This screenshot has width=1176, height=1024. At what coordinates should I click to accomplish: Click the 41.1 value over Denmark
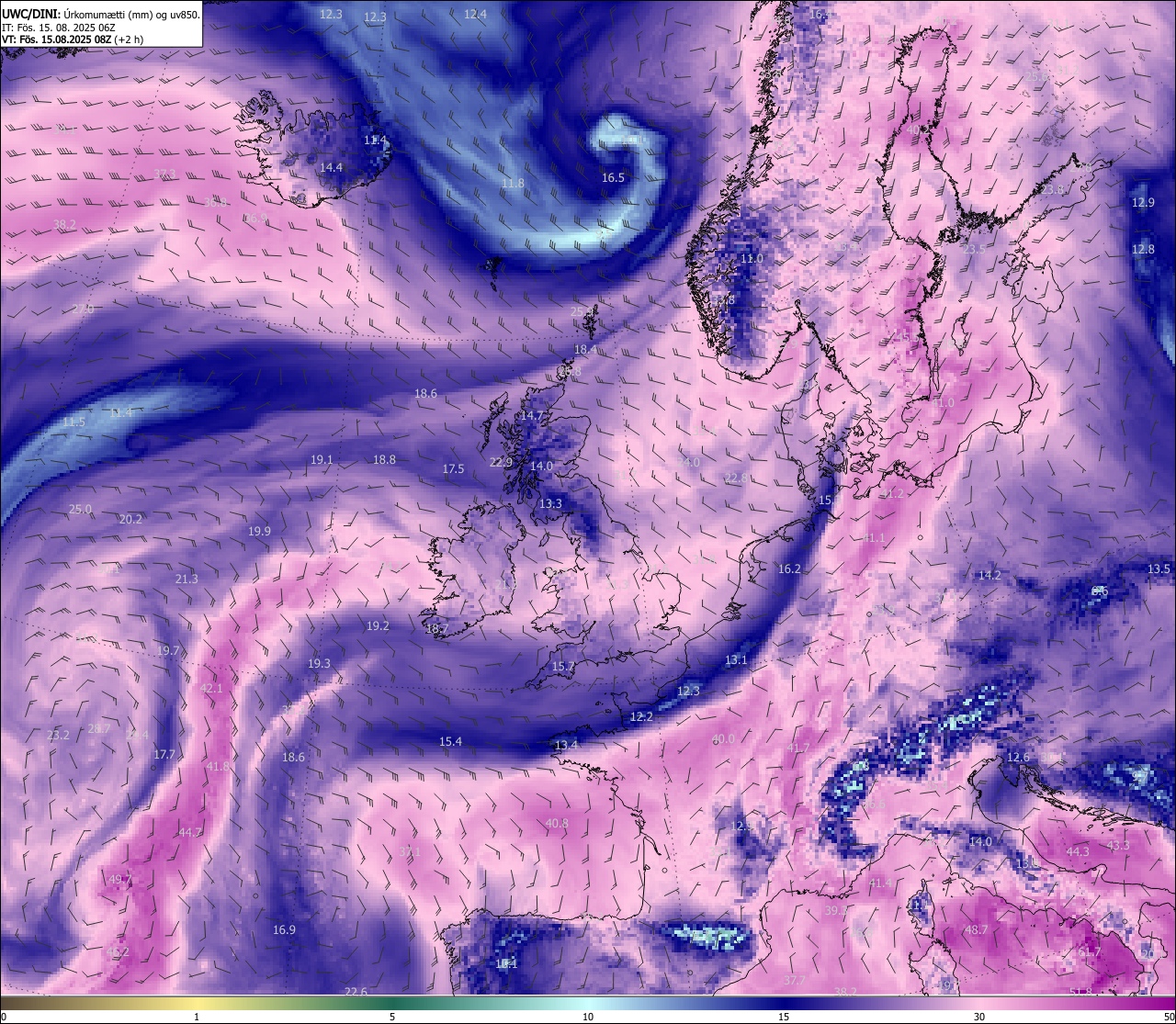(874, 538)
